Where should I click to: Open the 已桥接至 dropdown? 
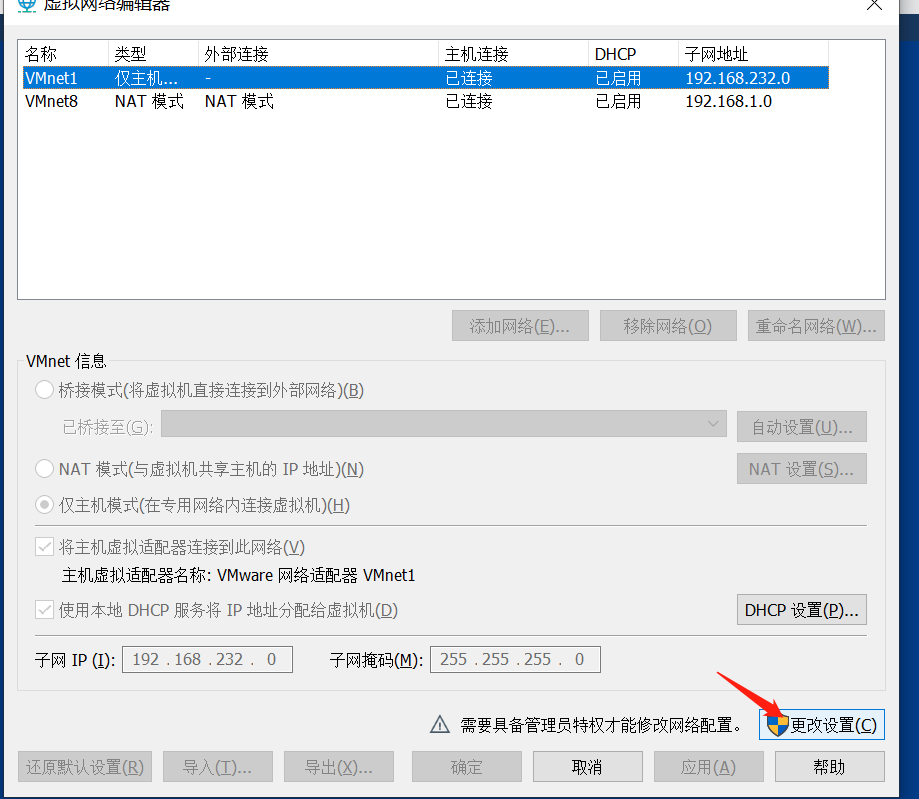click(444, 424)
